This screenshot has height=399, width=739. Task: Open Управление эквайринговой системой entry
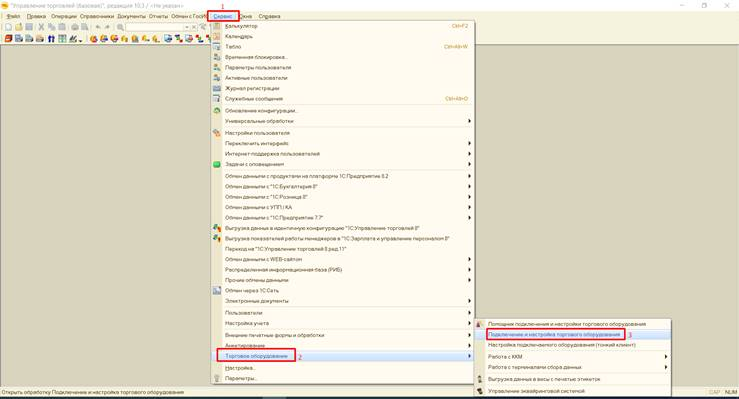point(573,391)
